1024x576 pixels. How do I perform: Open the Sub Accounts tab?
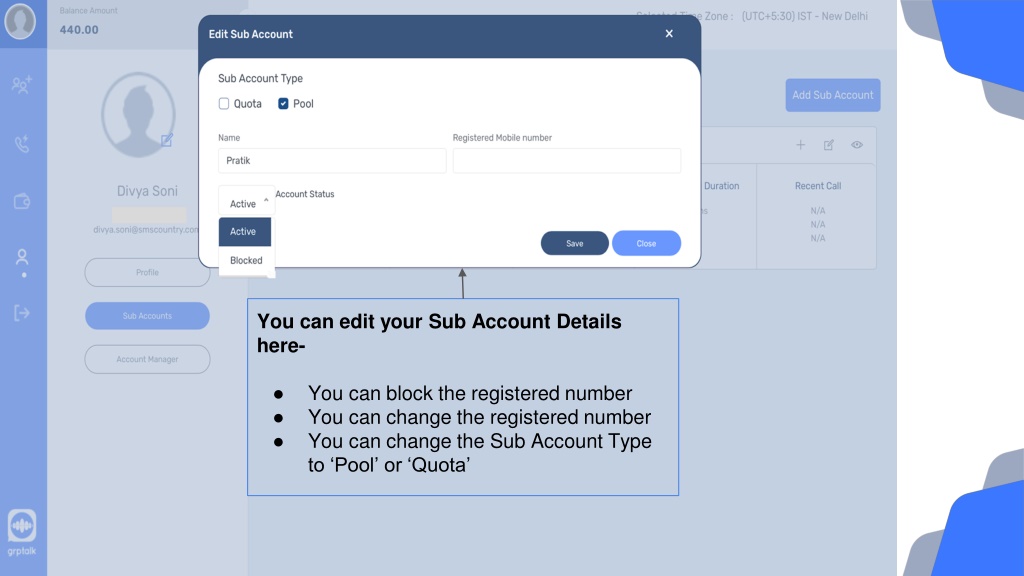coord(147,316)
